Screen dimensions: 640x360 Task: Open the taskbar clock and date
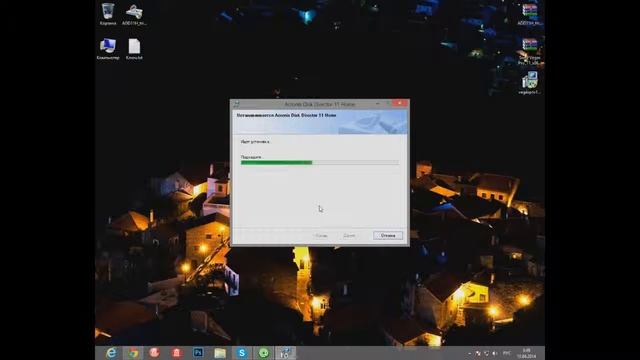click(527, 353)
